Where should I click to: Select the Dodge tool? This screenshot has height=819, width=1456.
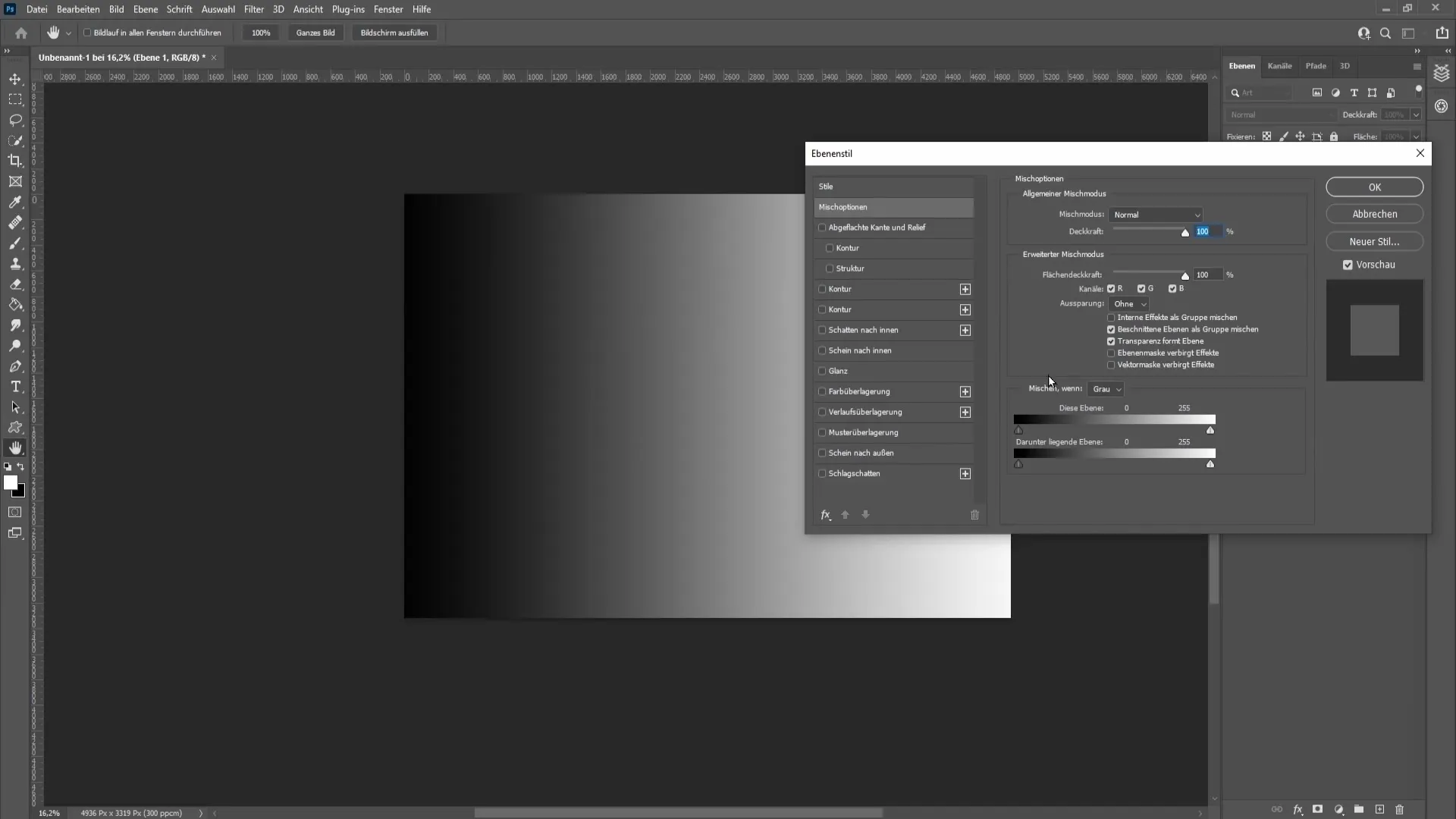(15, 346)
